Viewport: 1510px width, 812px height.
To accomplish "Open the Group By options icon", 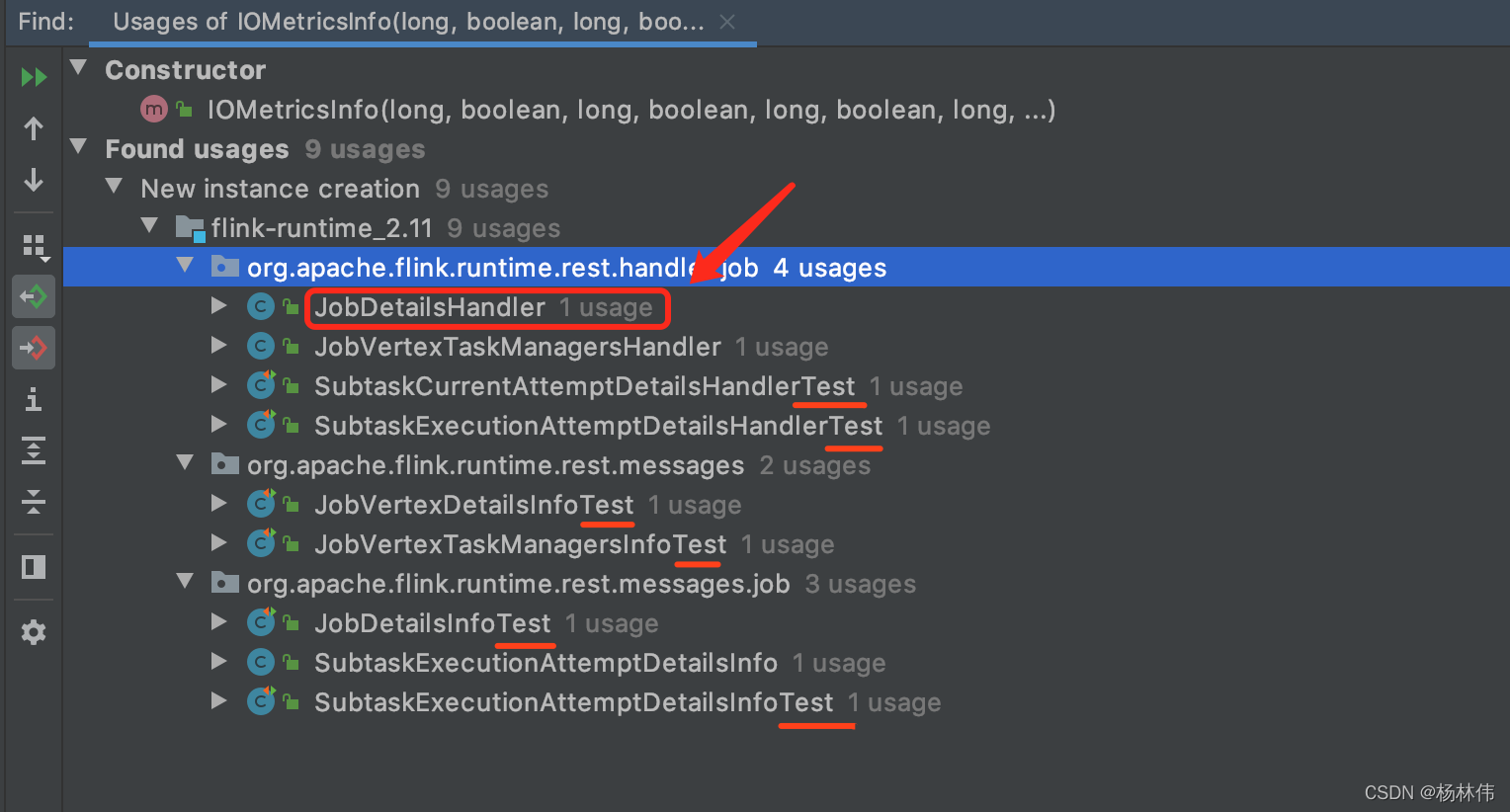I will click(x=35, y=246).
